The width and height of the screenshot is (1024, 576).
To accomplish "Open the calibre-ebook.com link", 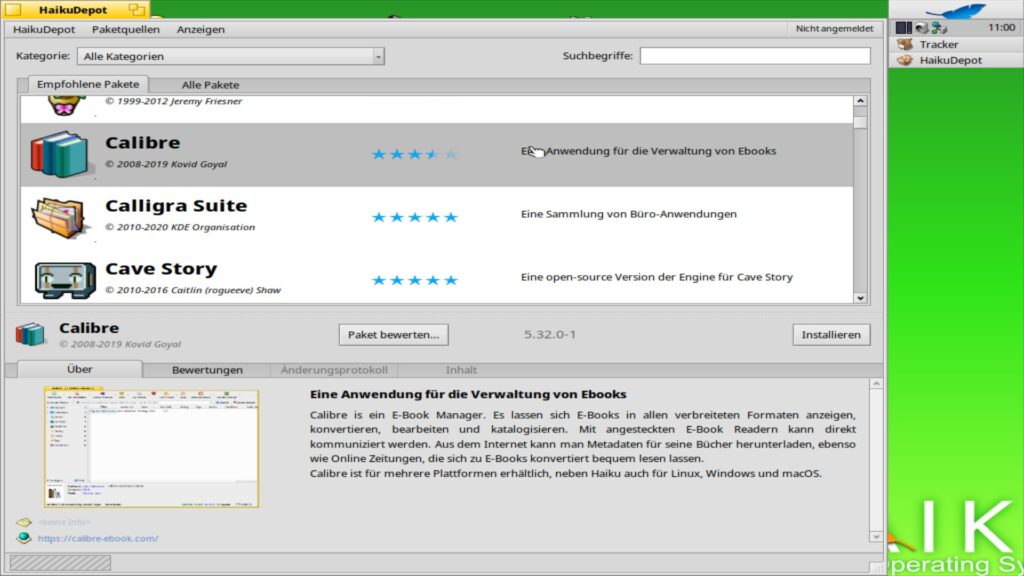I will click(98, 538).
